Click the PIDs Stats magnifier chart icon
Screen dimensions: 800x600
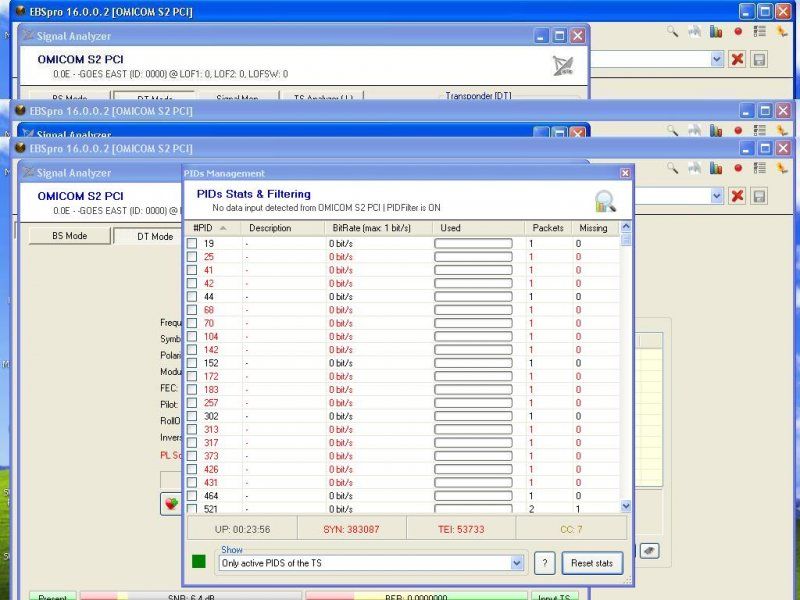[604, 201]
